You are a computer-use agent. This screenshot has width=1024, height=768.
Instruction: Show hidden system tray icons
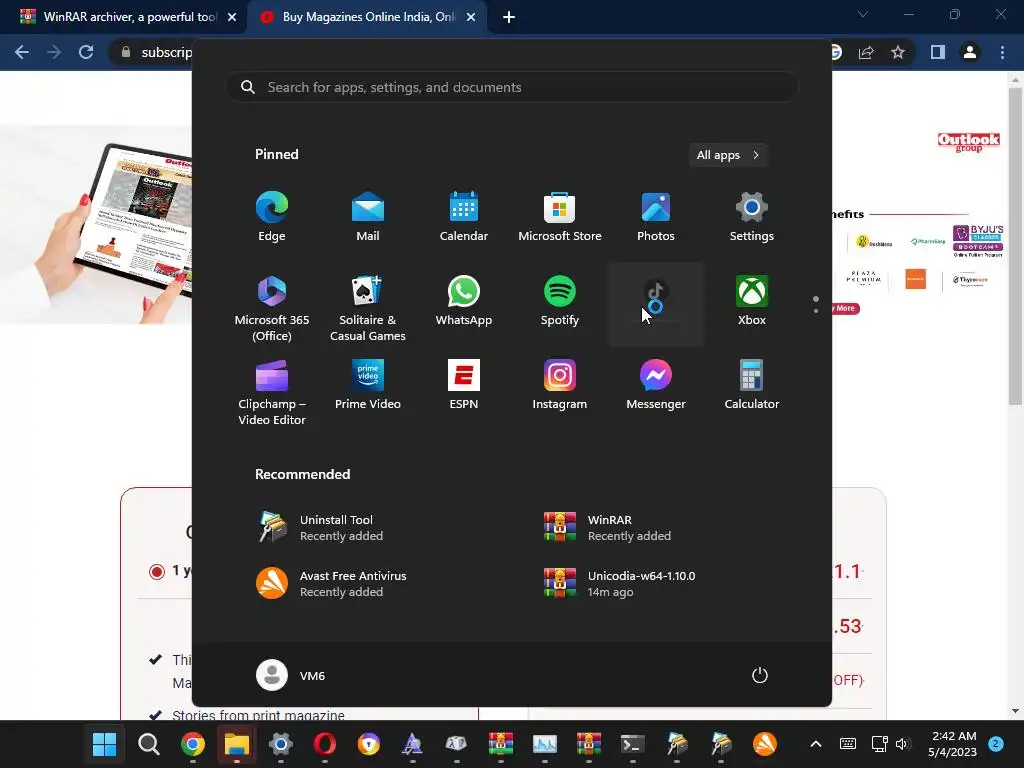[x=816, y=744]
